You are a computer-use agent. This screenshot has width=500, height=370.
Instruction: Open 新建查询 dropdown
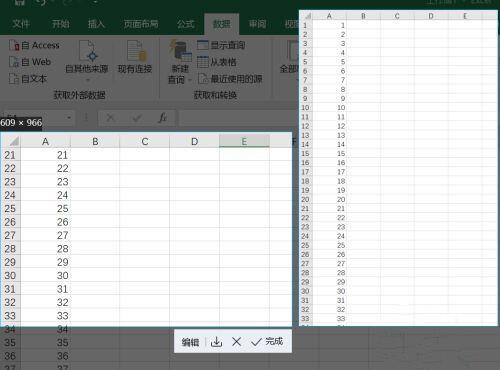(x=180, y=62)
